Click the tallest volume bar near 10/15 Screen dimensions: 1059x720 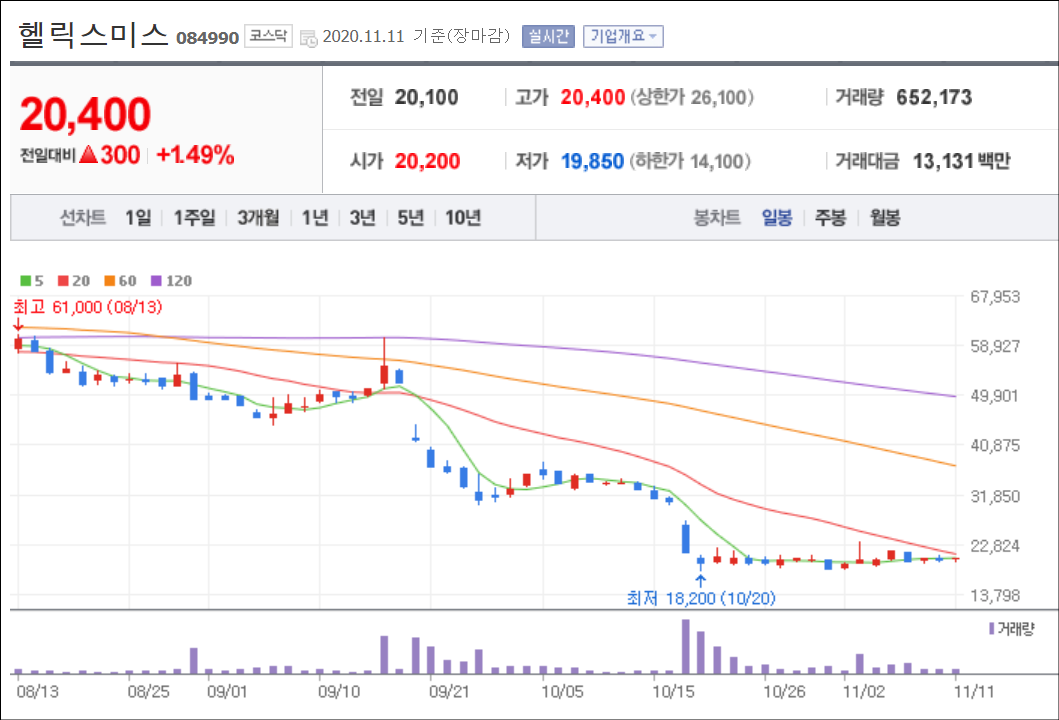[x=686, y=646]
